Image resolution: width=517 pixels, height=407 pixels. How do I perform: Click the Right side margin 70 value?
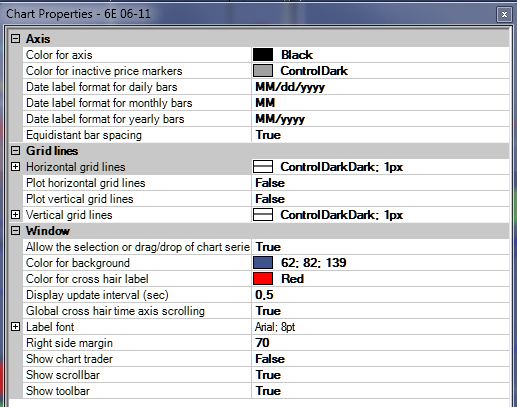[262, 343]
